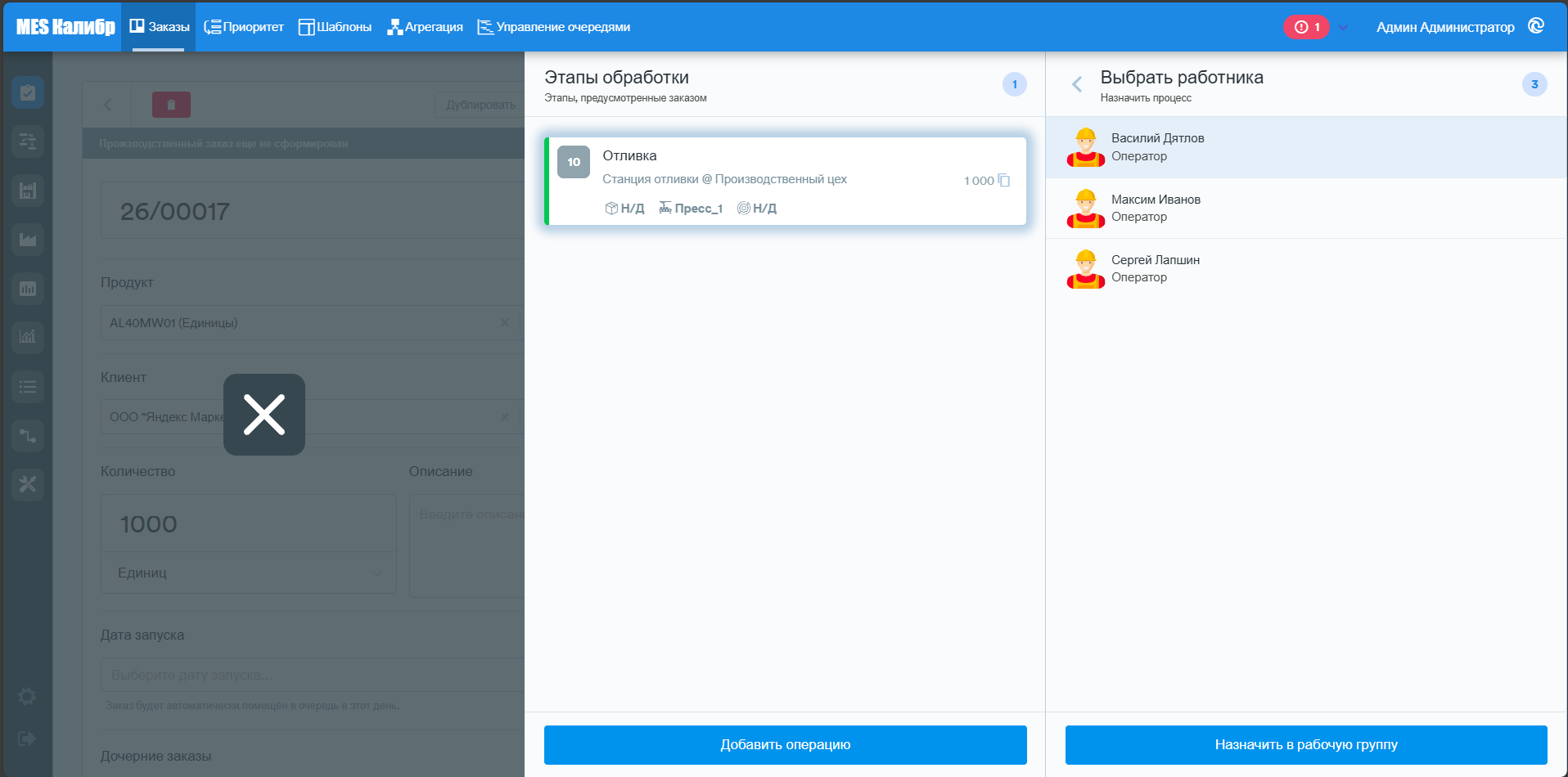1568x777 pixels.
Task: Click the back arrow beside Выбрать работника
Action: point(1077,84)
